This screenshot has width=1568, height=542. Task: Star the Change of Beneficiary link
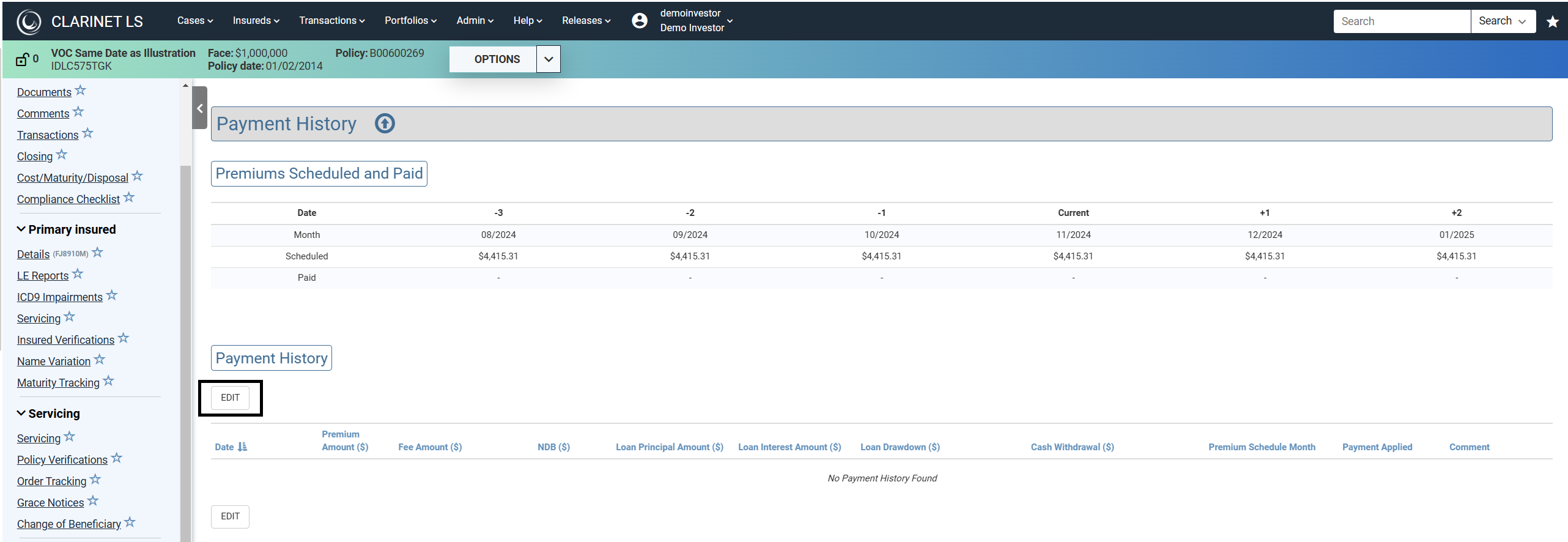(x=130, y=522)
